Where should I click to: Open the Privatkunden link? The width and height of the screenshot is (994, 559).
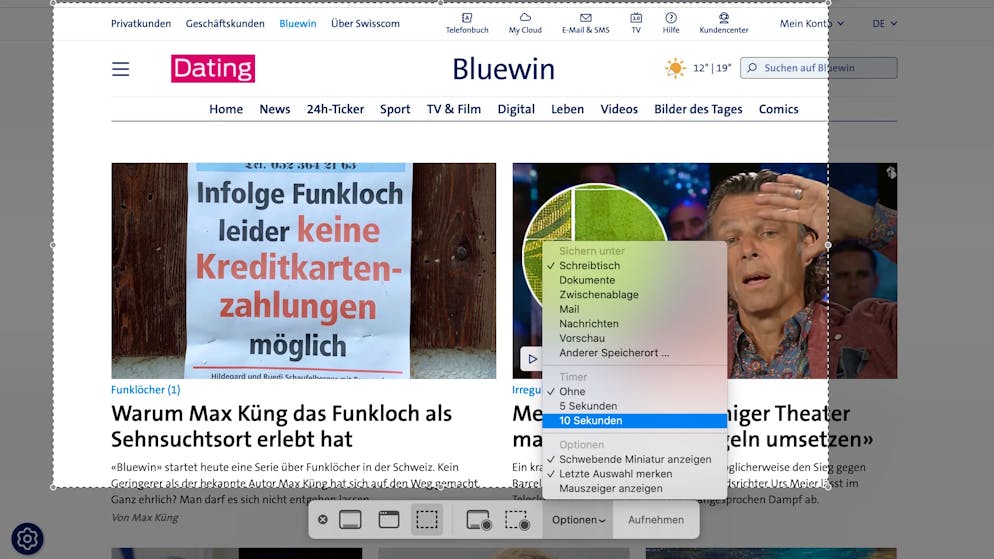(141, 23)
